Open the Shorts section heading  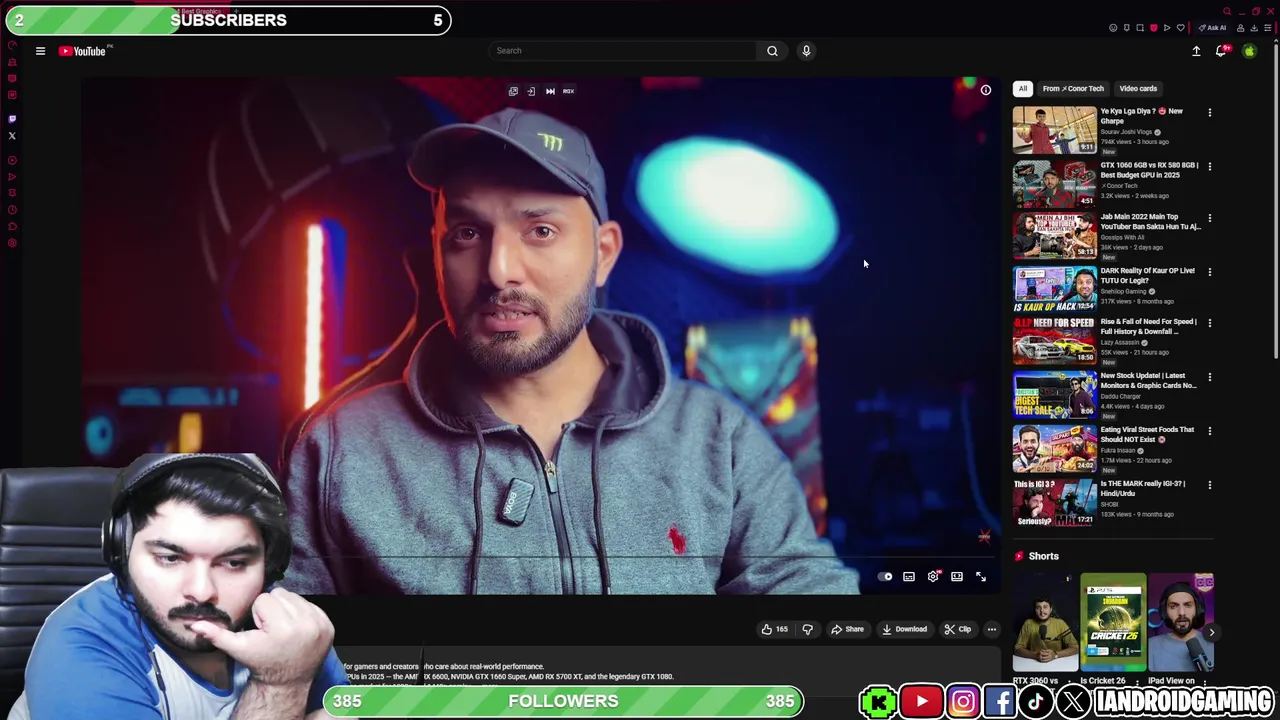pos(1043,556)
